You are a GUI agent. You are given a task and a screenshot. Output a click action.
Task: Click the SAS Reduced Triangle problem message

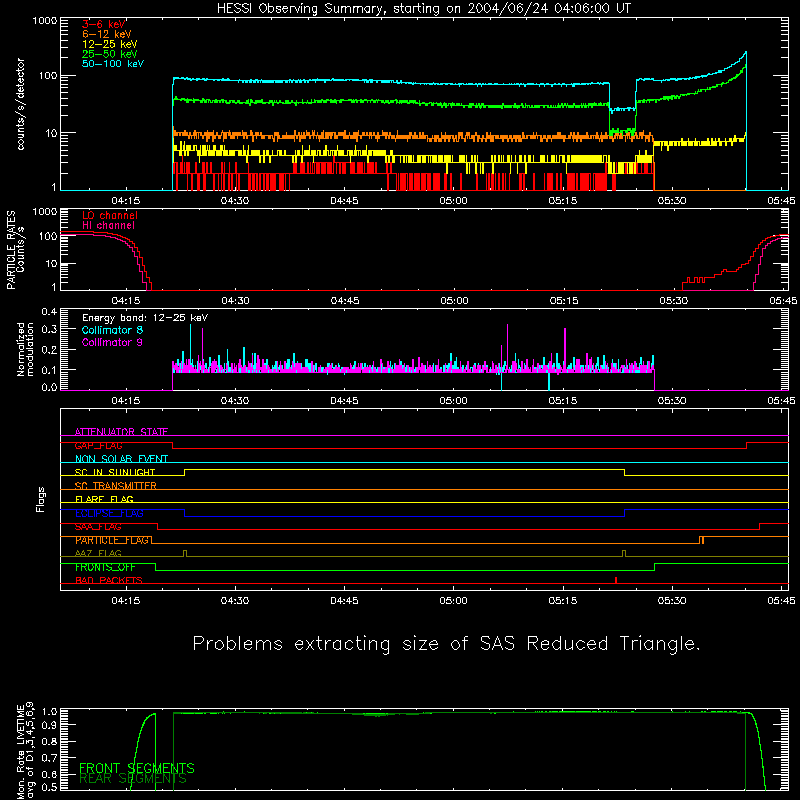pyautogui.click(x=446, y=644)
